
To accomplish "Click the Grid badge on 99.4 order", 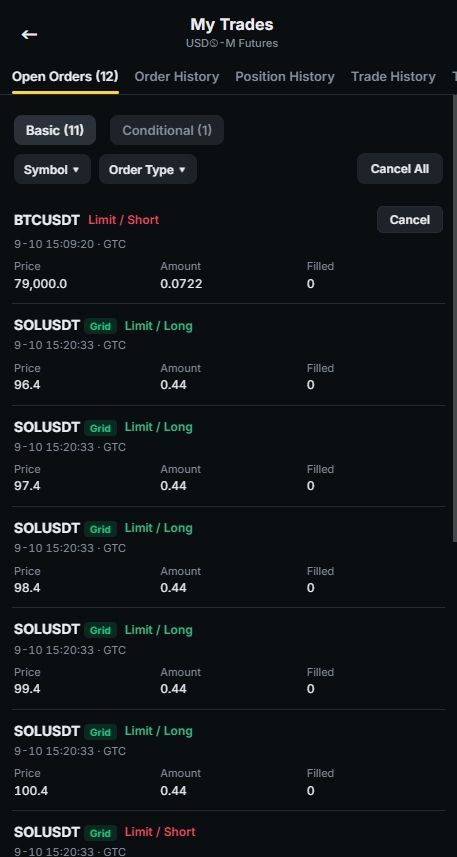I will (x=100, y=630).
